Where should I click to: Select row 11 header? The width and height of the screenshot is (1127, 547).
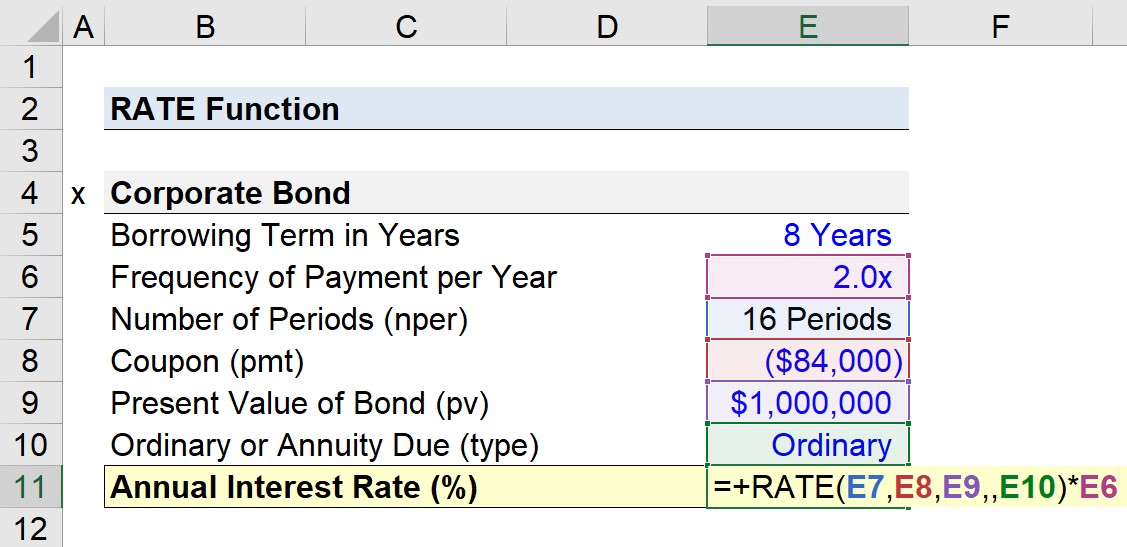tap(30, 487)
